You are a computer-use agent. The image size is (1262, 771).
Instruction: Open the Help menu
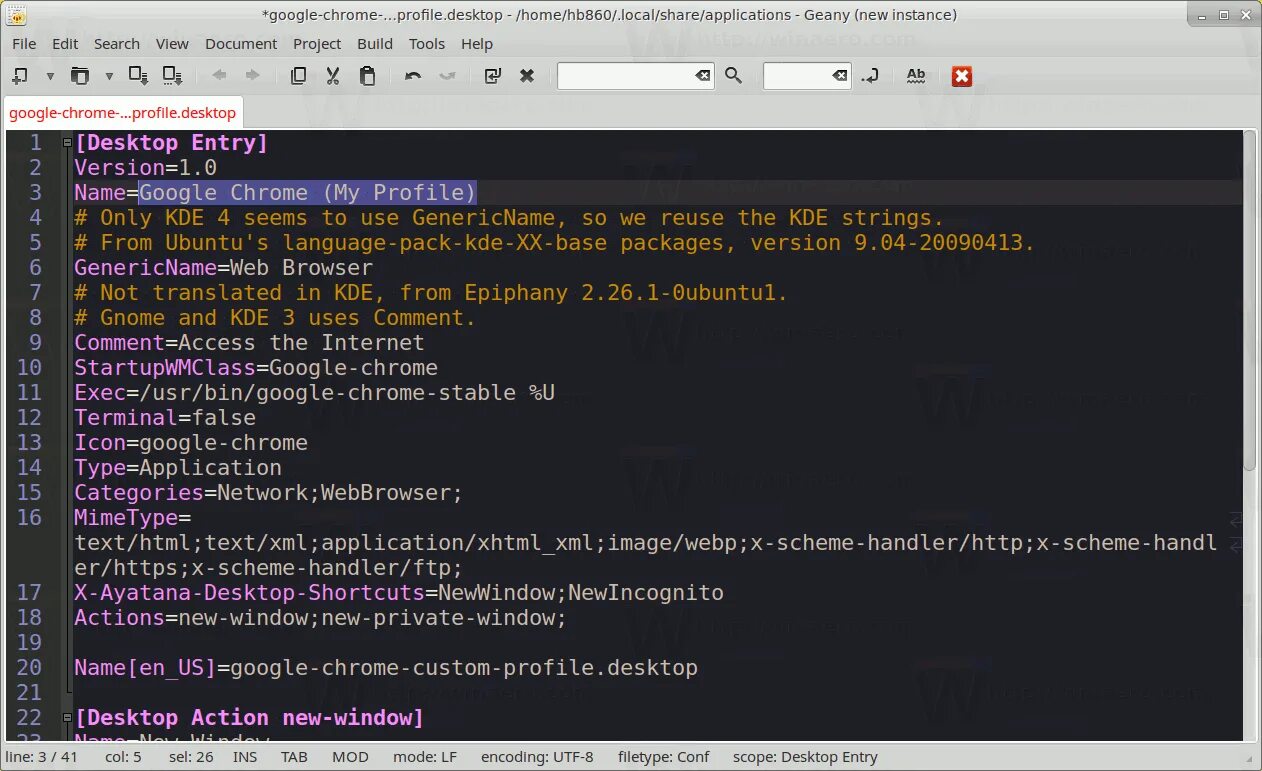[477, 44]
